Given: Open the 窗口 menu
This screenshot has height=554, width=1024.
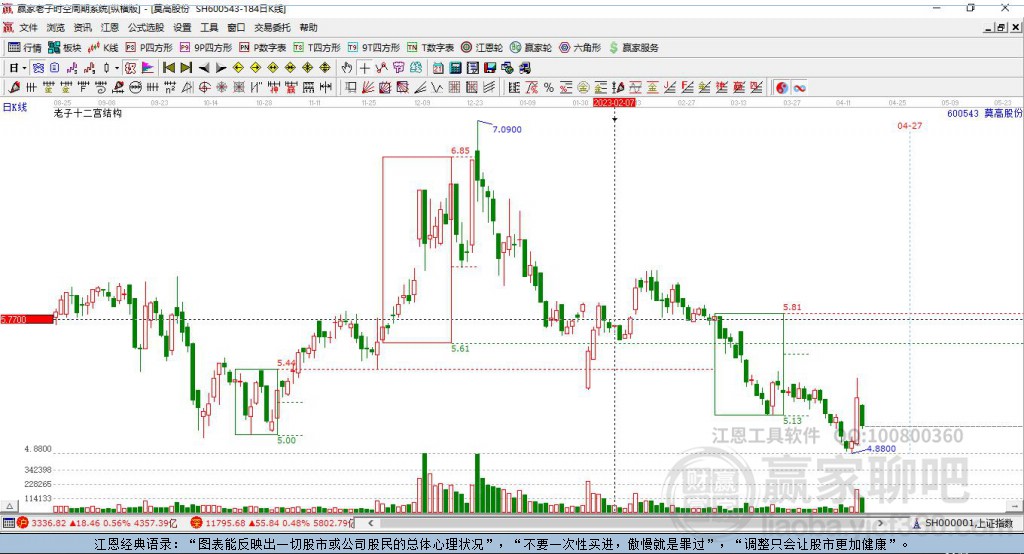Looking at the screenshot, I should tap(236, 27).
